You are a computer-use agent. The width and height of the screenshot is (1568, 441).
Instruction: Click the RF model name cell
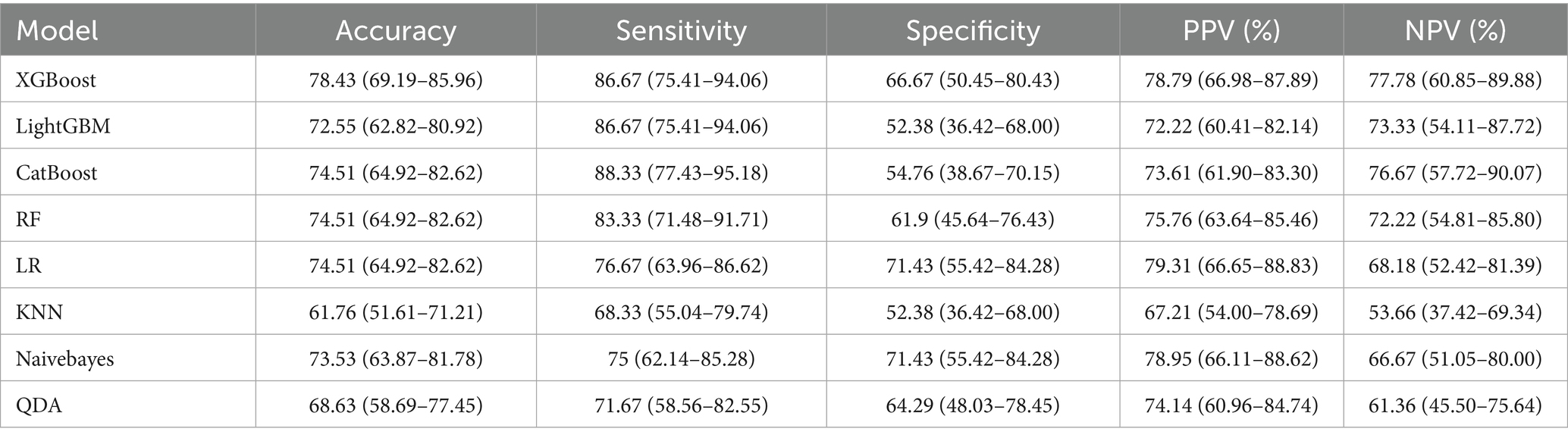[27, 219]
